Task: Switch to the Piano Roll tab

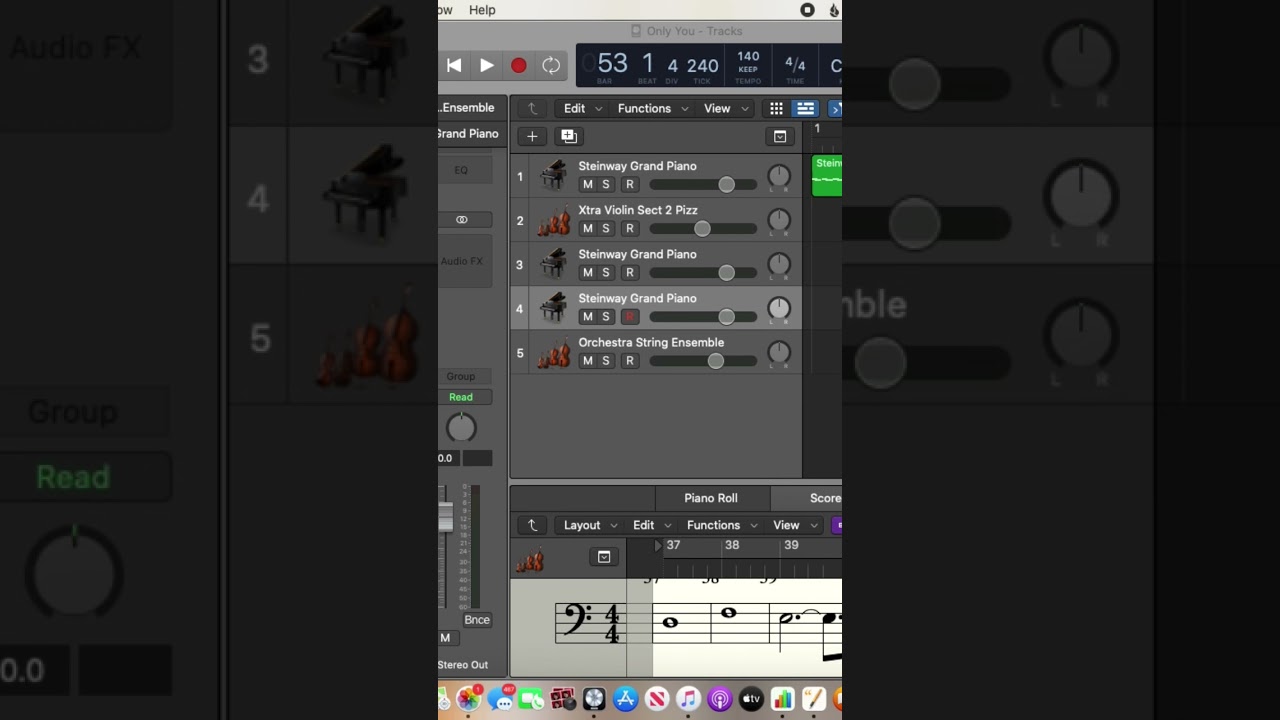Action: coord(711,498)
